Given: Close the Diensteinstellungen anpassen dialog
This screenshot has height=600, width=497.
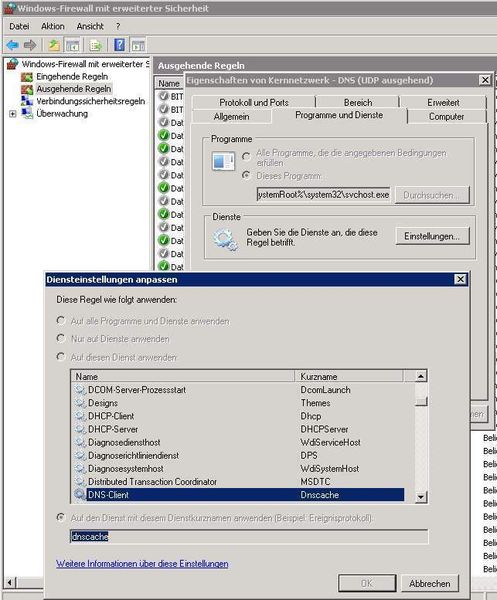Looking at the screenshot, I should [460, 279].
